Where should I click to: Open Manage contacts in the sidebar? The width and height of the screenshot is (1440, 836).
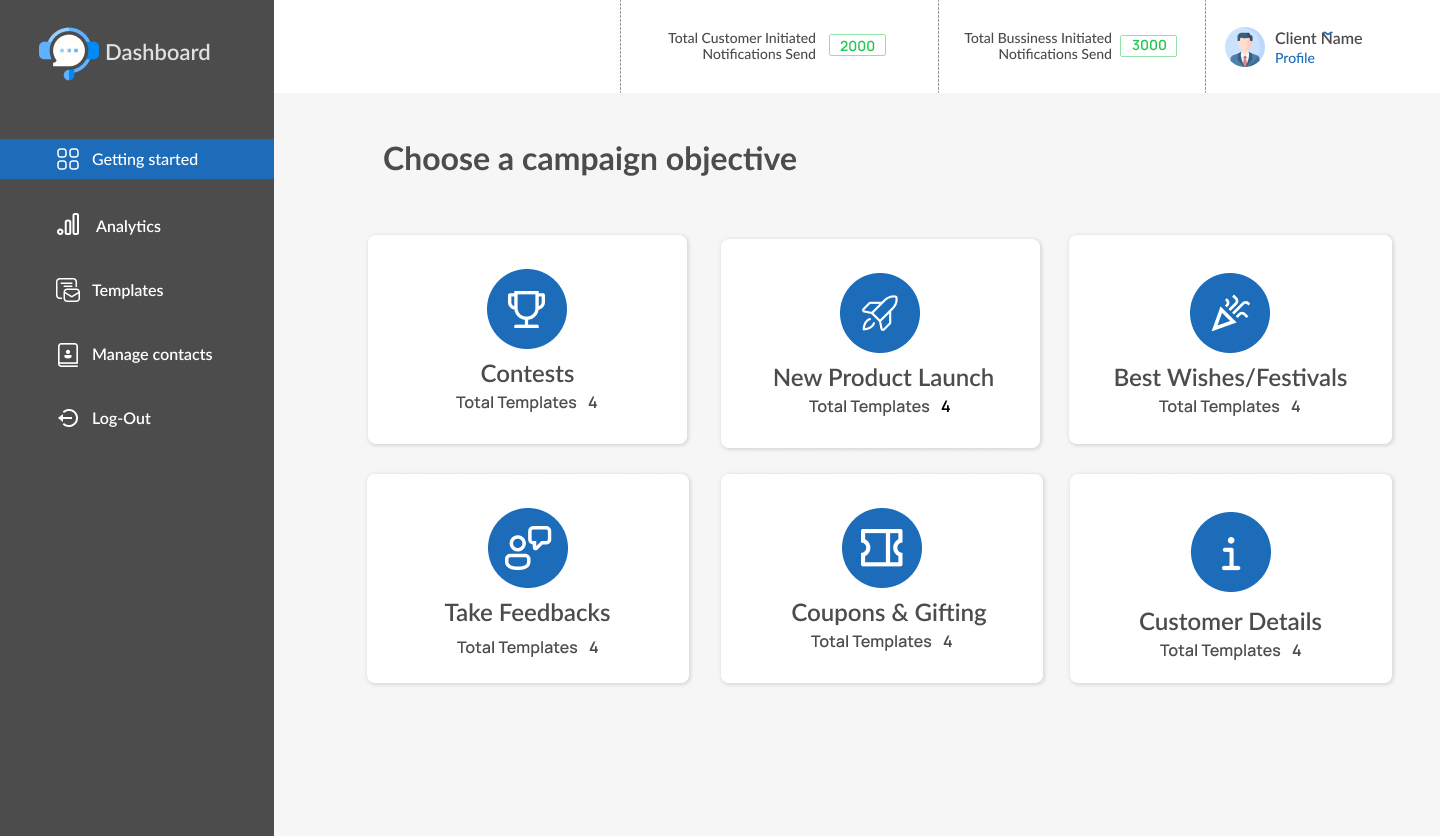click(152, 354)
